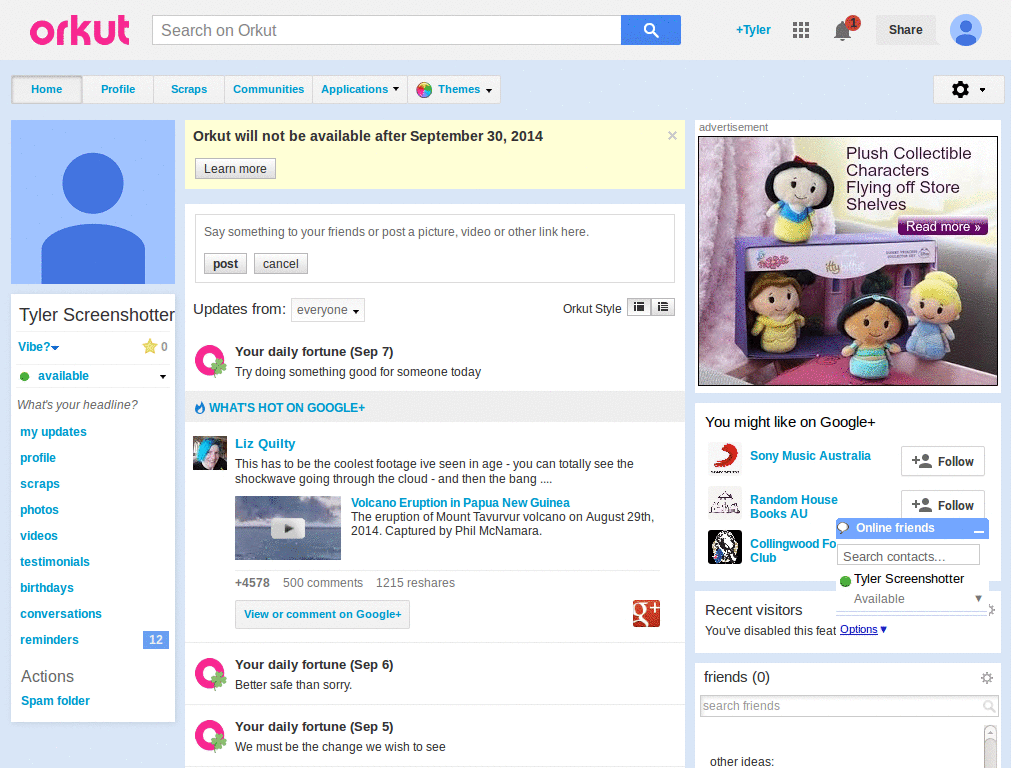Click the green availability status dot
Viewport: 1024px width, 768px height.
click(x=25, y=376)
